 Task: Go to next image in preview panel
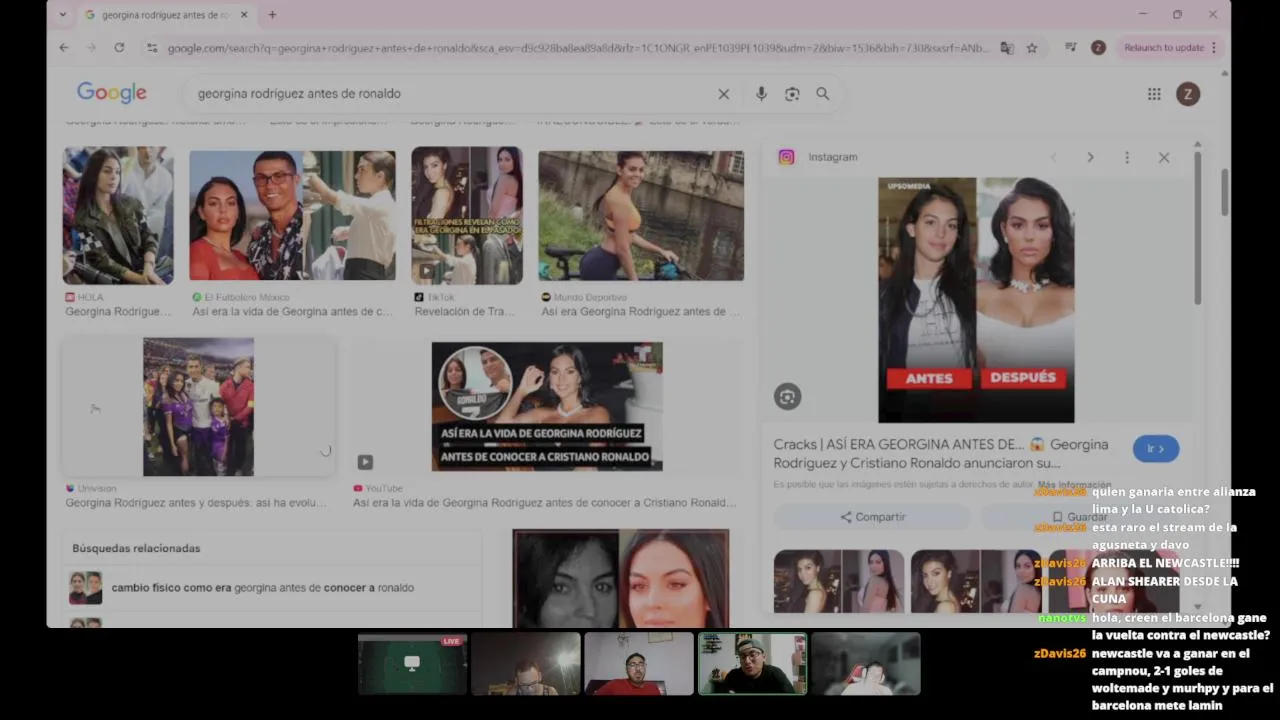tap(1090, 157)
